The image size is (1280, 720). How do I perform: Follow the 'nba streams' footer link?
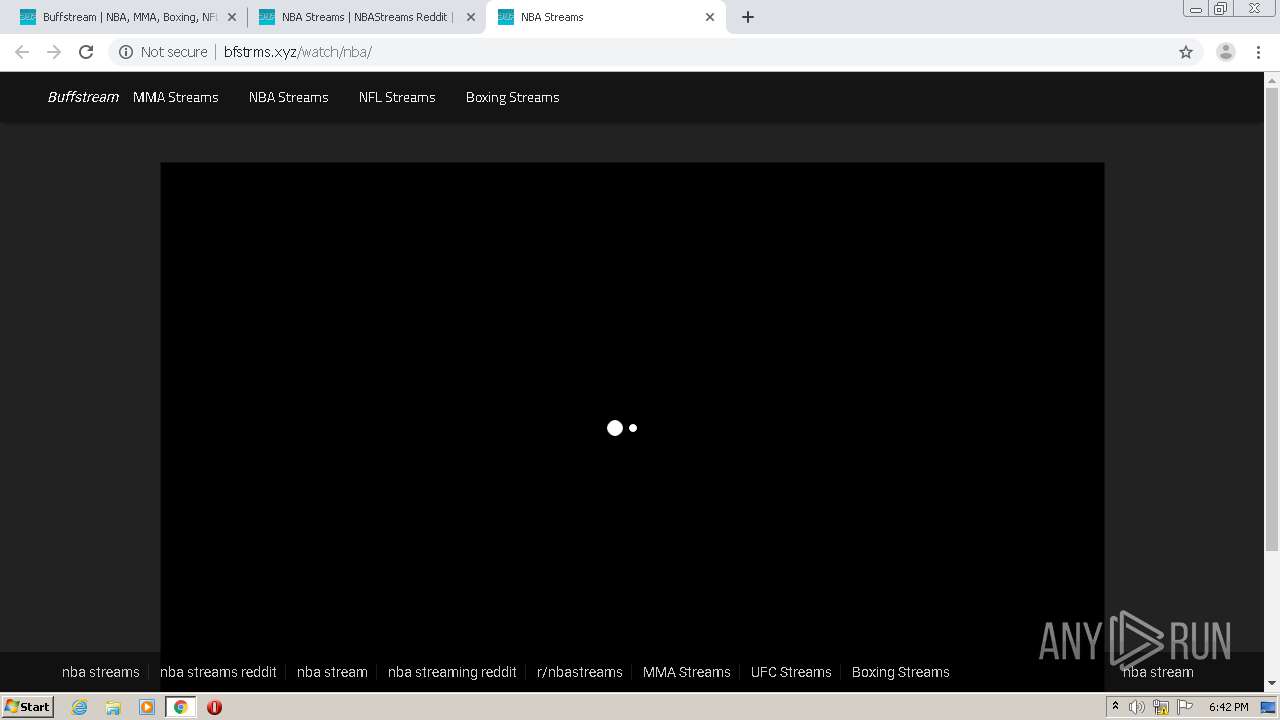pos(101,672)
